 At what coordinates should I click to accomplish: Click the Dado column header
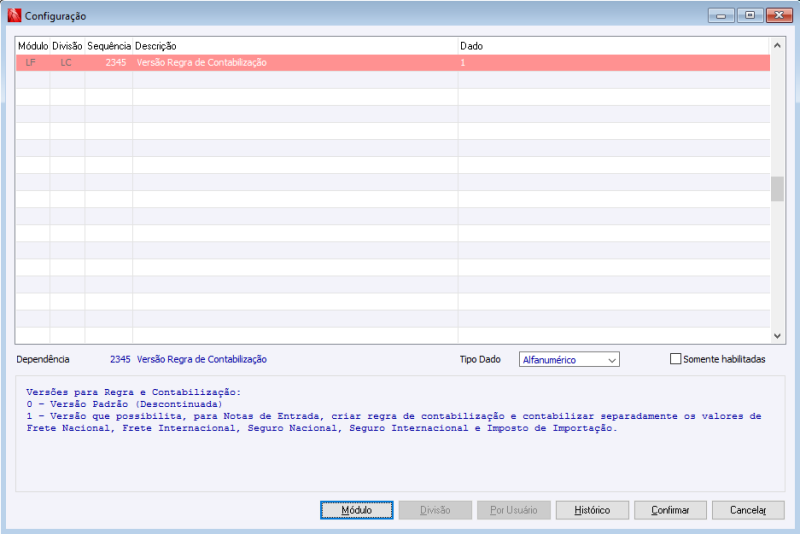pyautogui.click(x=614, y=46)
